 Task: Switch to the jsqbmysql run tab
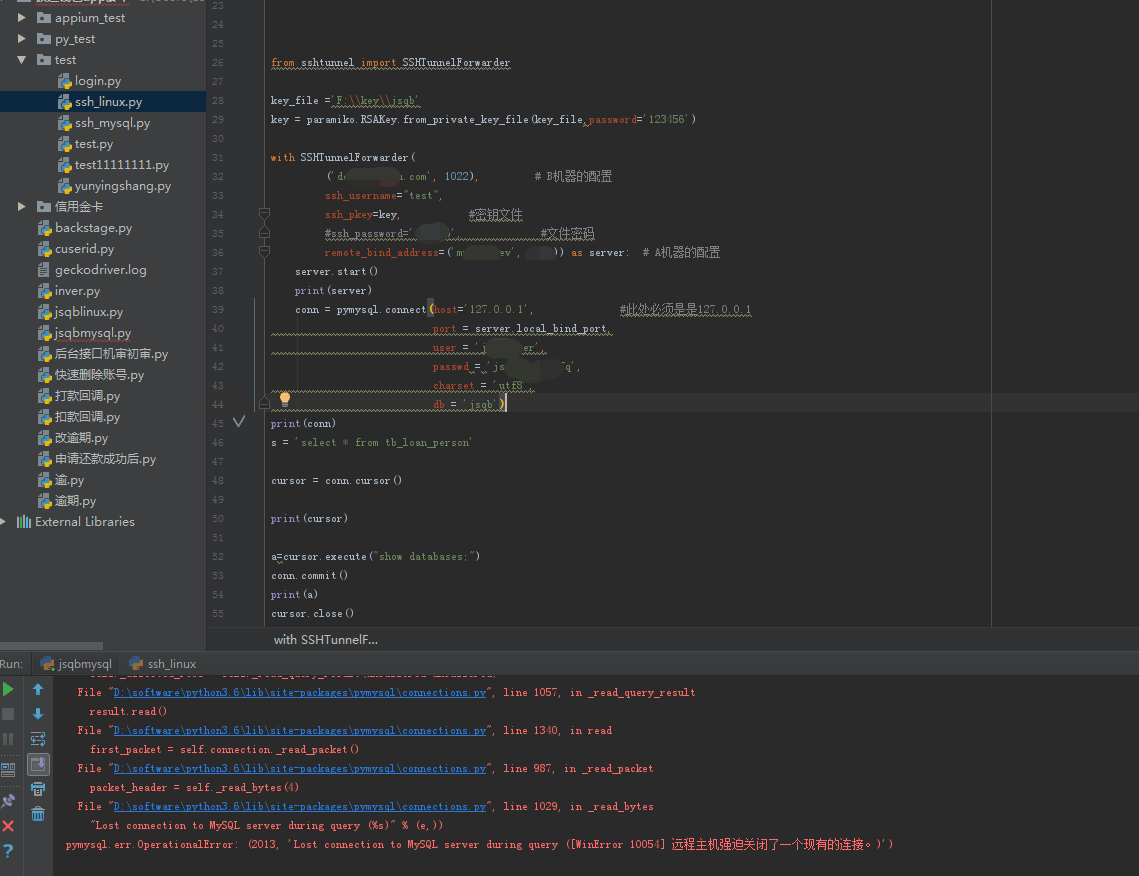click(77, 664)
